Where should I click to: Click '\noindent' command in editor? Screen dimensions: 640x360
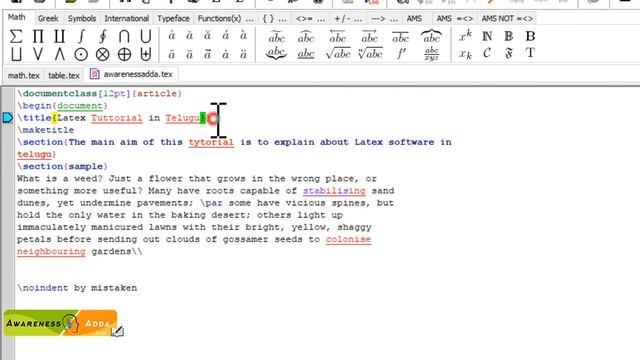coord(42,288)
